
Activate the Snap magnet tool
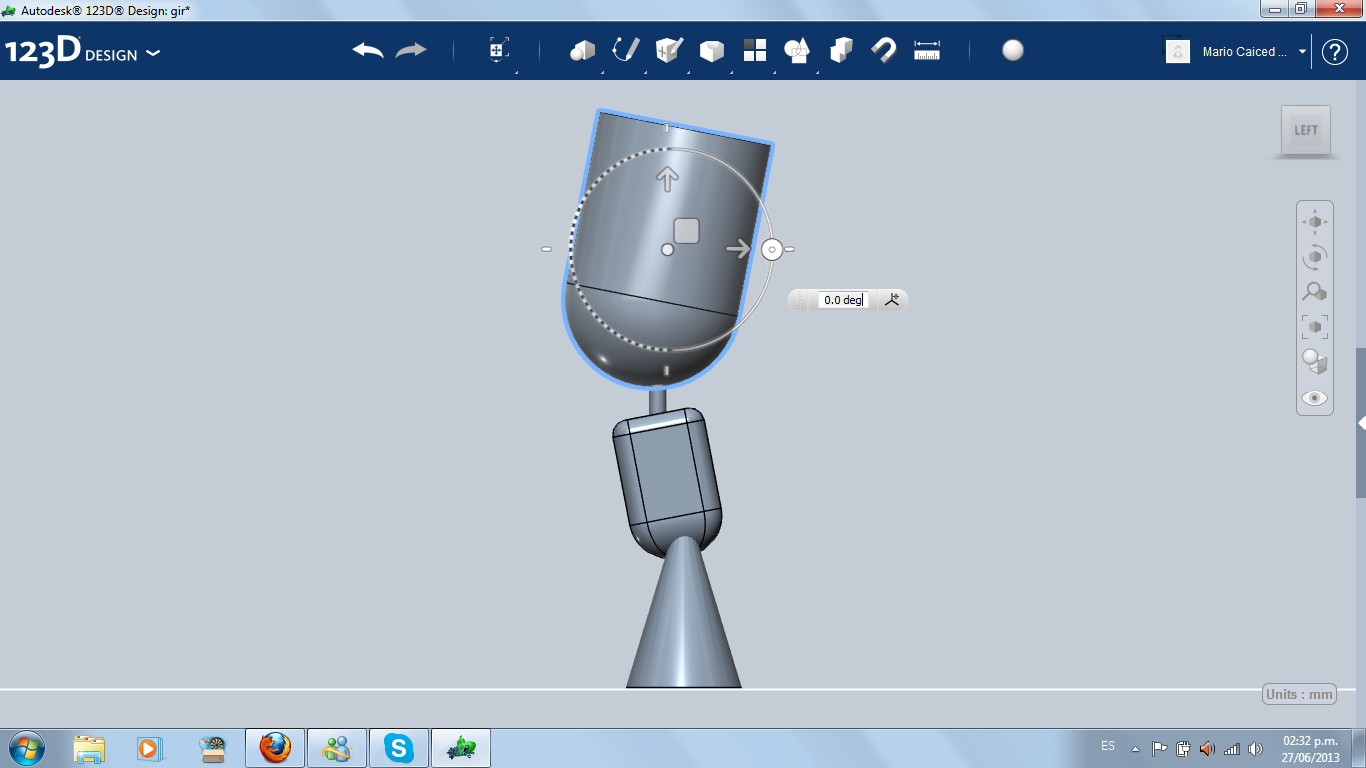coord(884,50)
